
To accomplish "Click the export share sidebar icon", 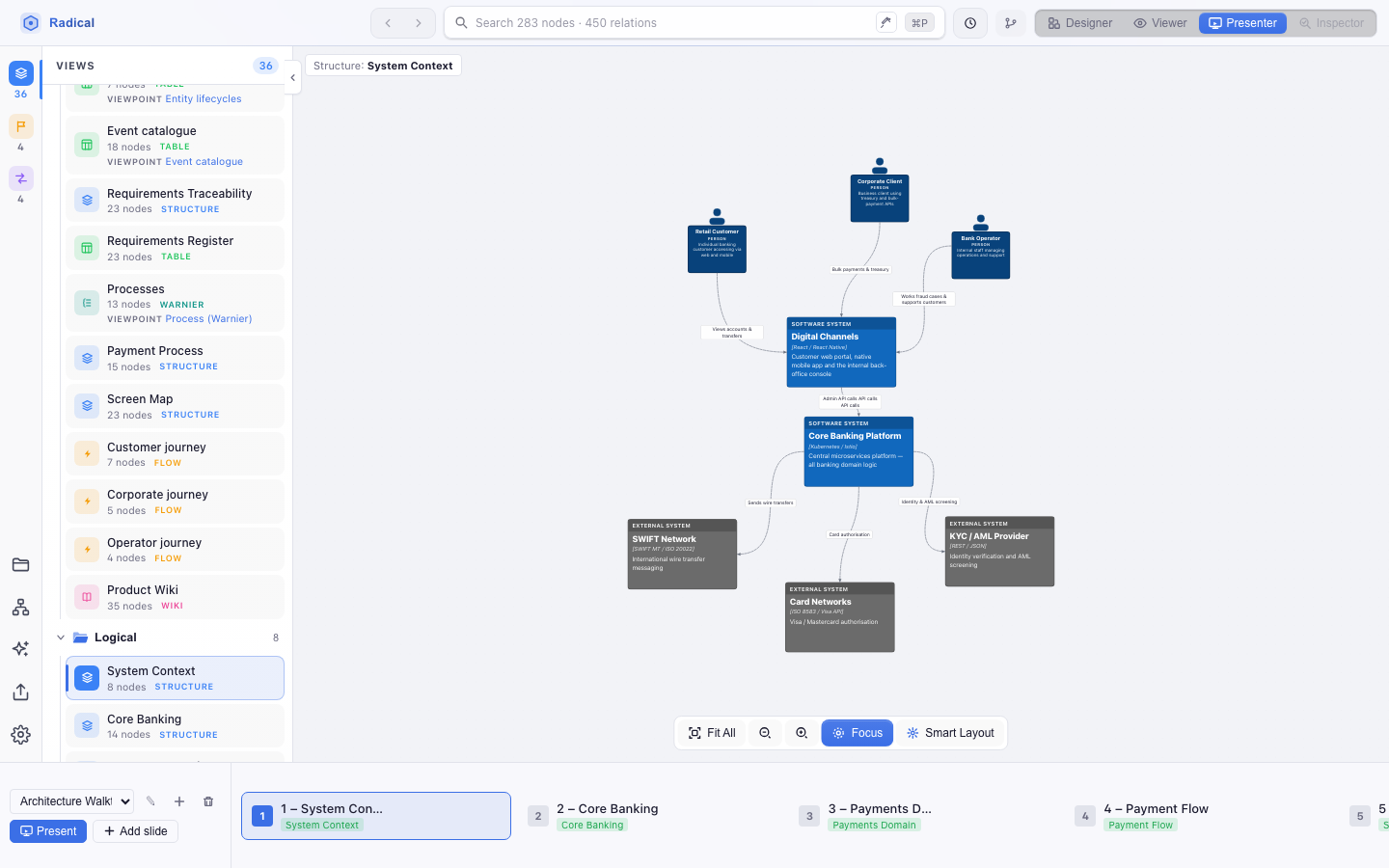I will click(x=20, y=692).
